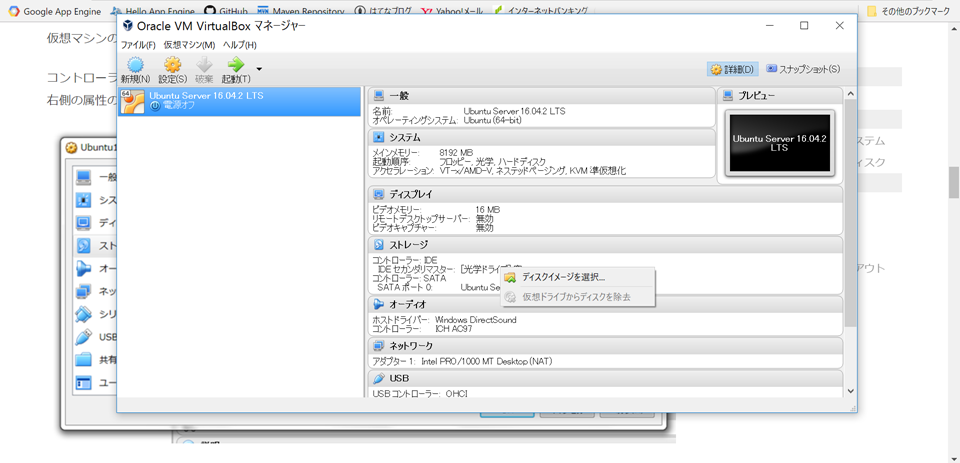Open the Maven Repository bookmark

click(x=301, y=11)
